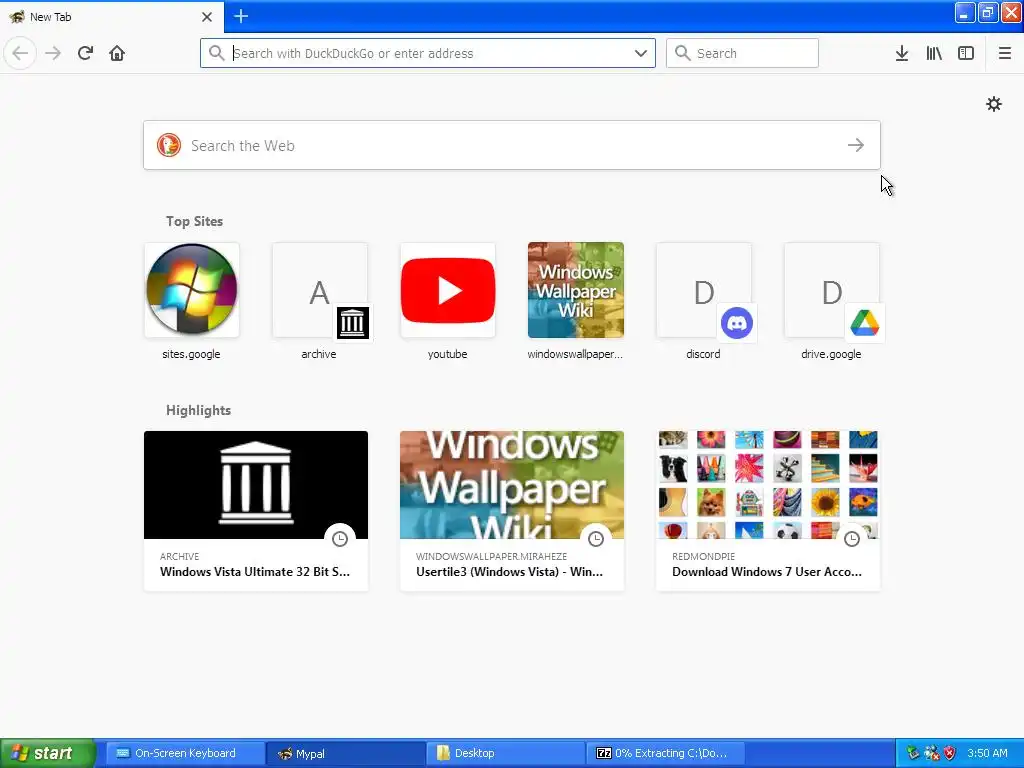1024x768 pixels.
Task: Submit web search with arrow button
Action: tap(856, 145)
